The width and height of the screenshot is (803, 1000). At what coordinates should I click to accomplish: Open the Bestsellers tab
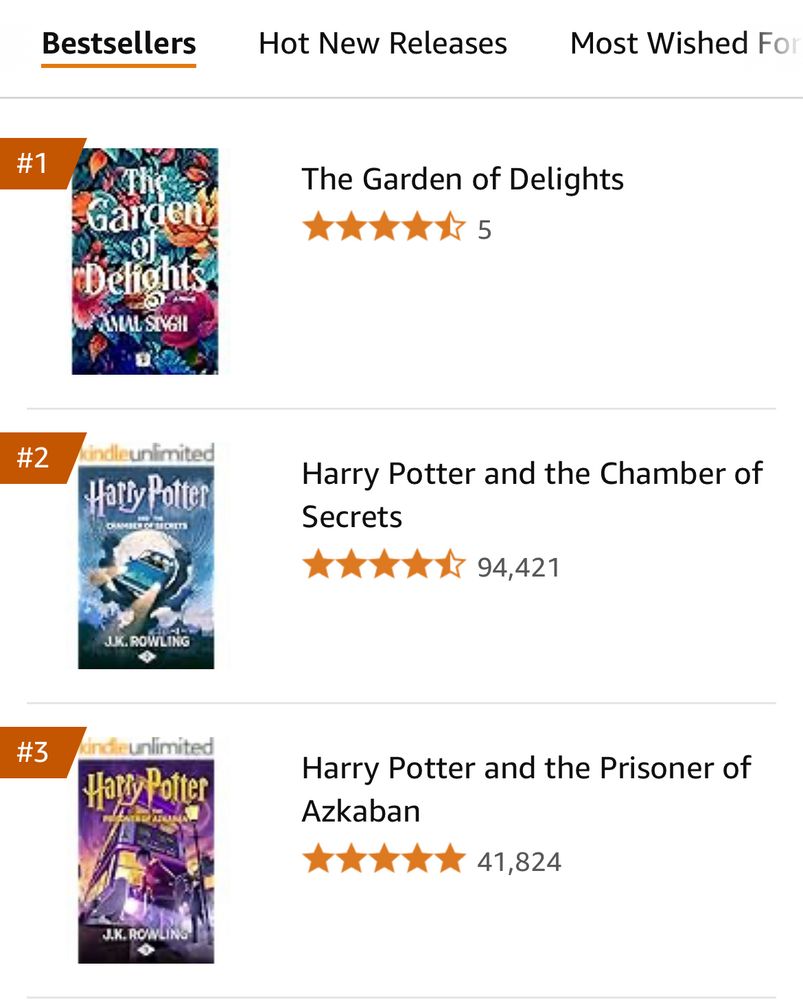tap(119, 44)
